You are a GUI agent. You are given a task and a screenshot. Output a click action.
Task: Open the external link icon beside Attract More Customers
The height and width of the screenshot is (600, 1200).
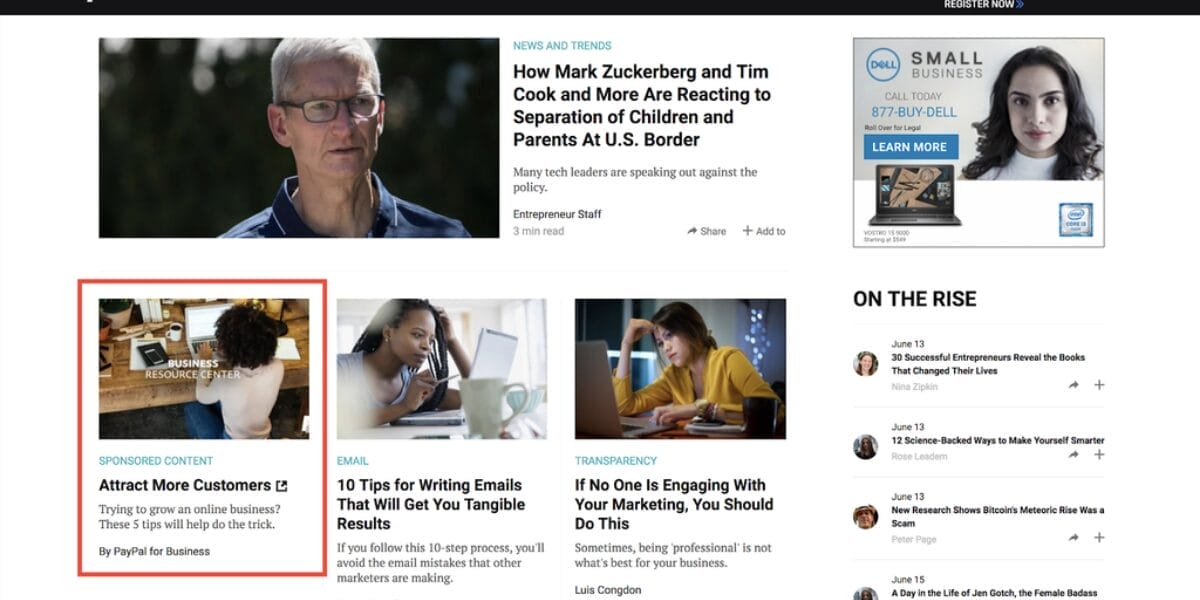click(282, 485)
